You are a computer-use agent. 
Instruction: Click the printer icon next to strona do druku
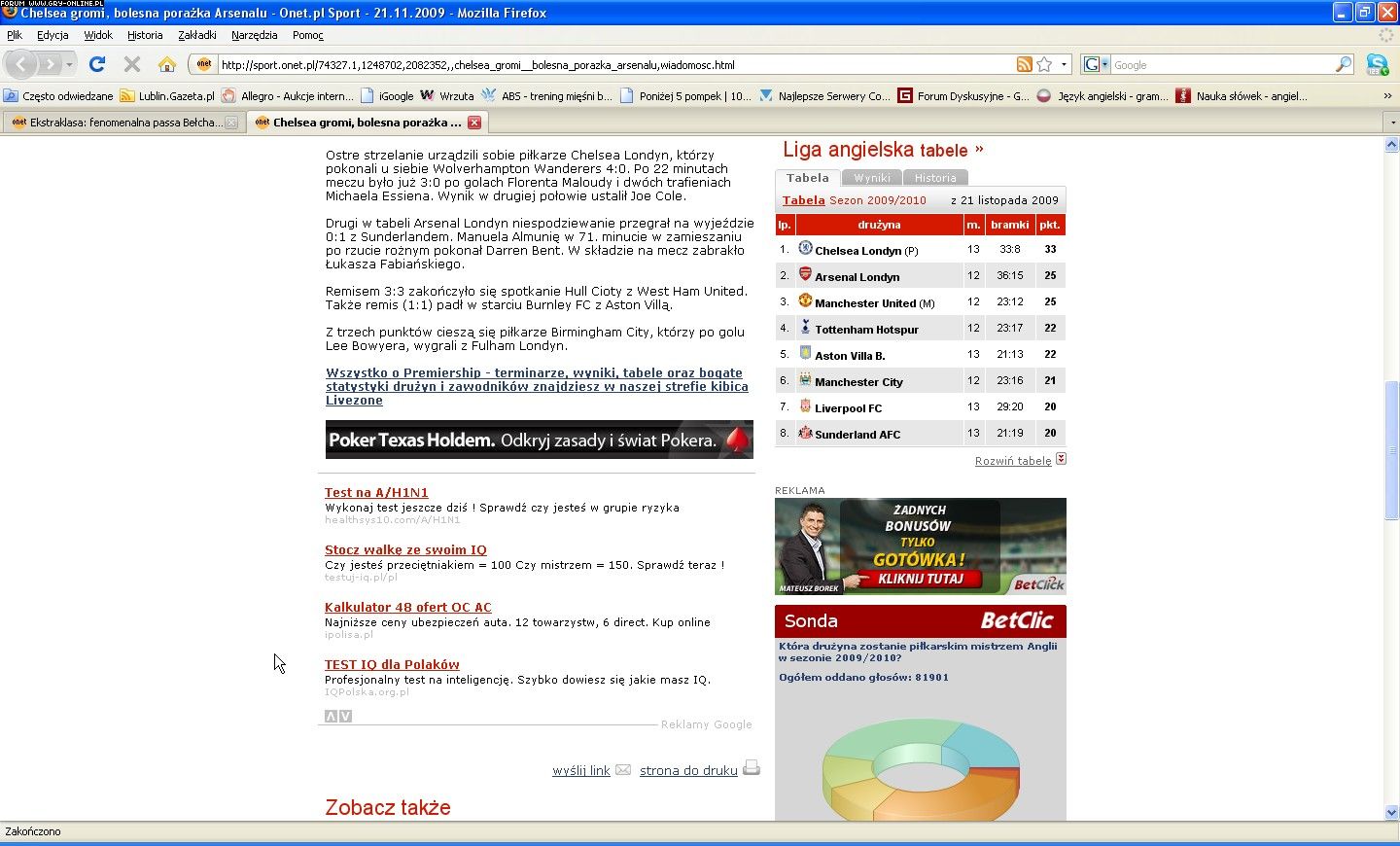click(x=751, y=768)
